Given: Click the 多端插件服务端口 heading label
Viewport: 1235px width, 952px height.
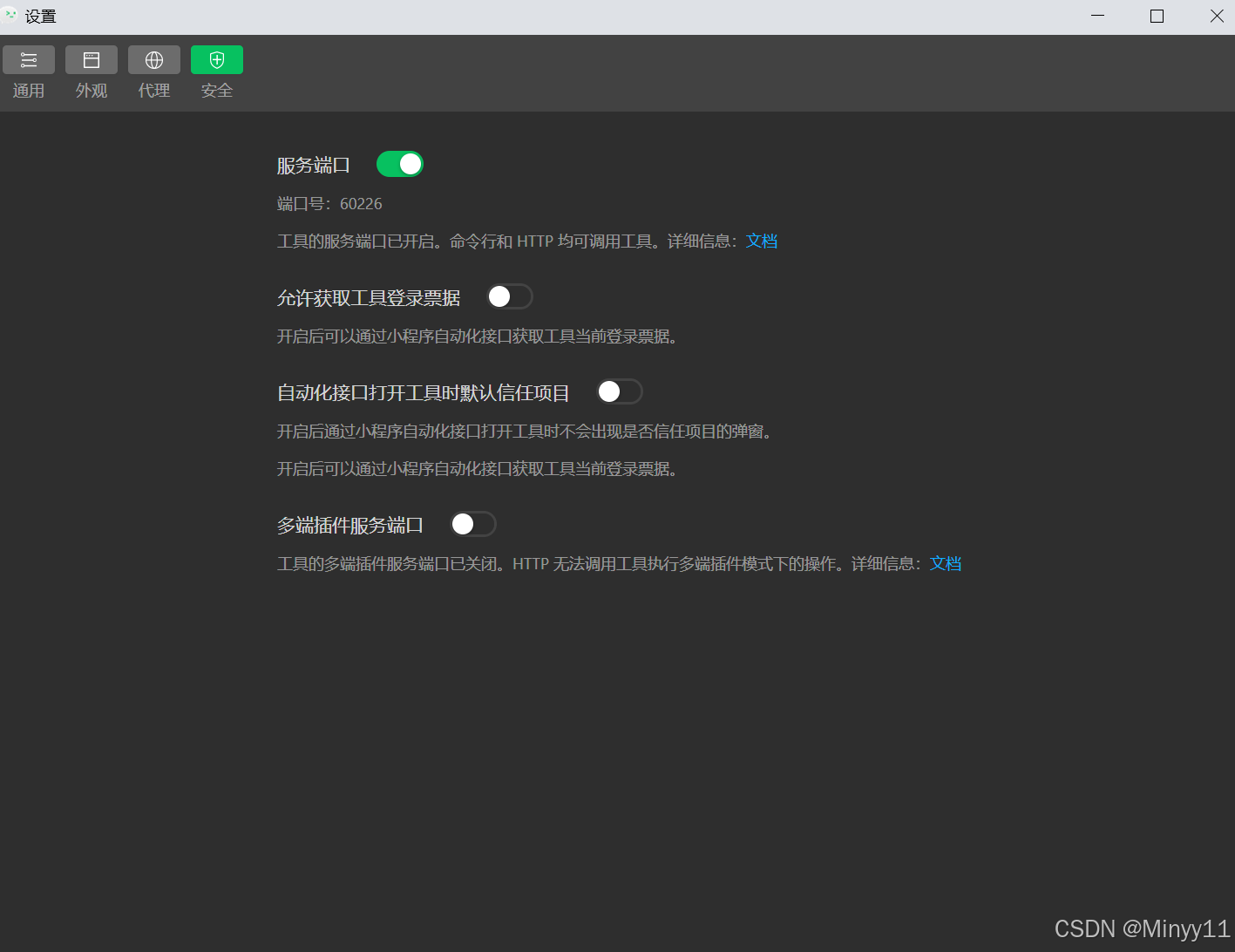Looking at the screenshot, I should (x=350, y=526).
